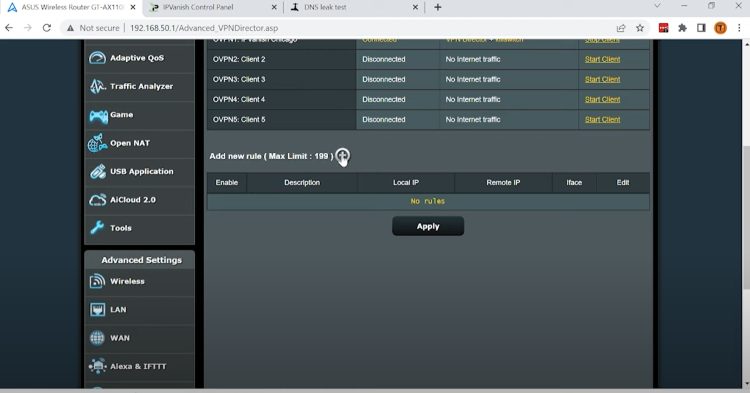Select the OVPN5: Client 5 row name
Image resolution: width=750 pixels, height=393 pixels.
click(239, 120)
